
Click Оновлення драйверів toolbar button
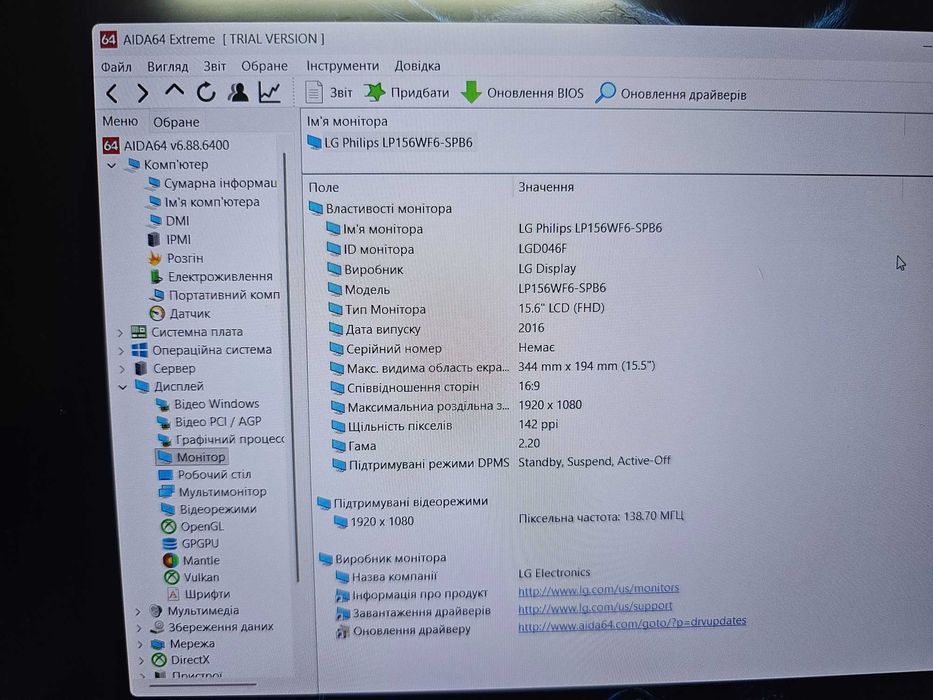tap(671, 93)
